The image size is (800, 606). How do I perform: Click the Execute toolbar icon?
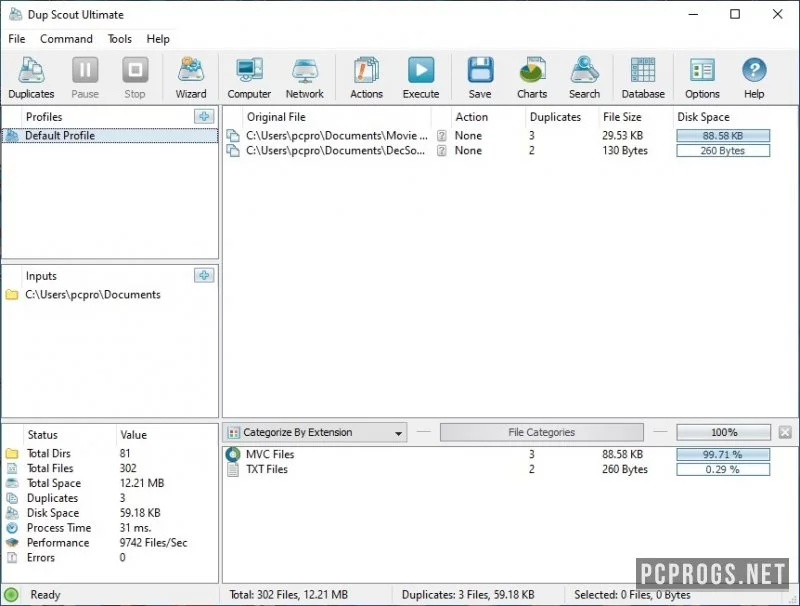click(x=421, y=78)
